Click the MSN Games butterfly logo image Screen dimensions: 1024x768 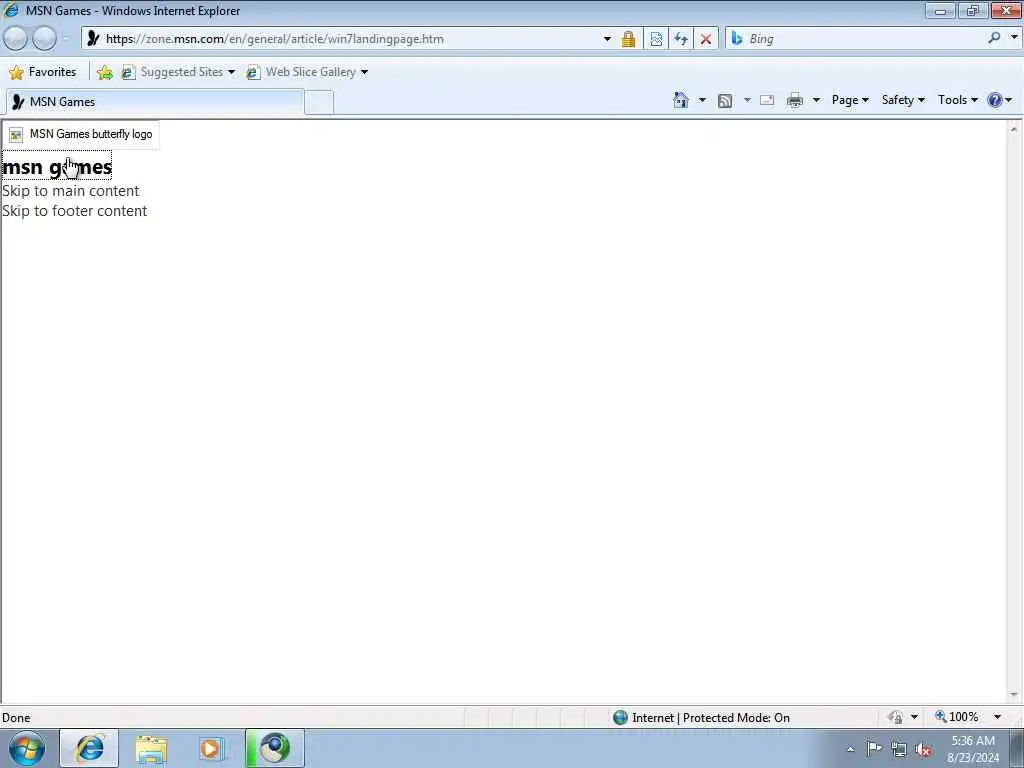[81, 135]
